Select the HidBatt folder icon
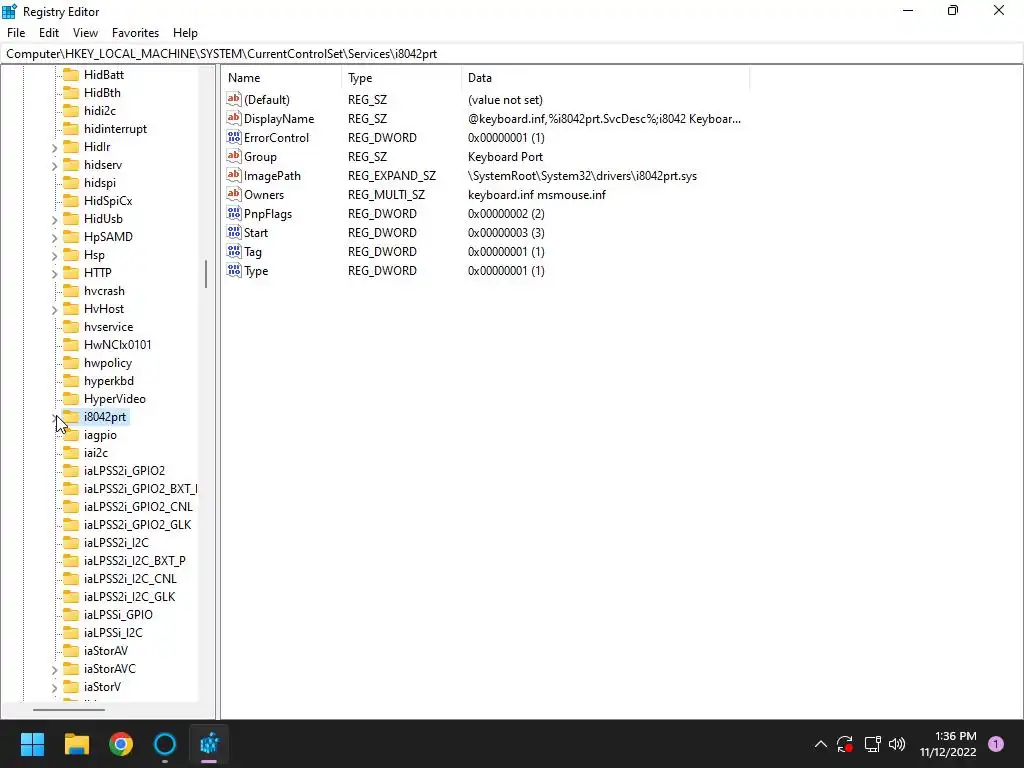The image size is (1024, 768). coord(71,74)
